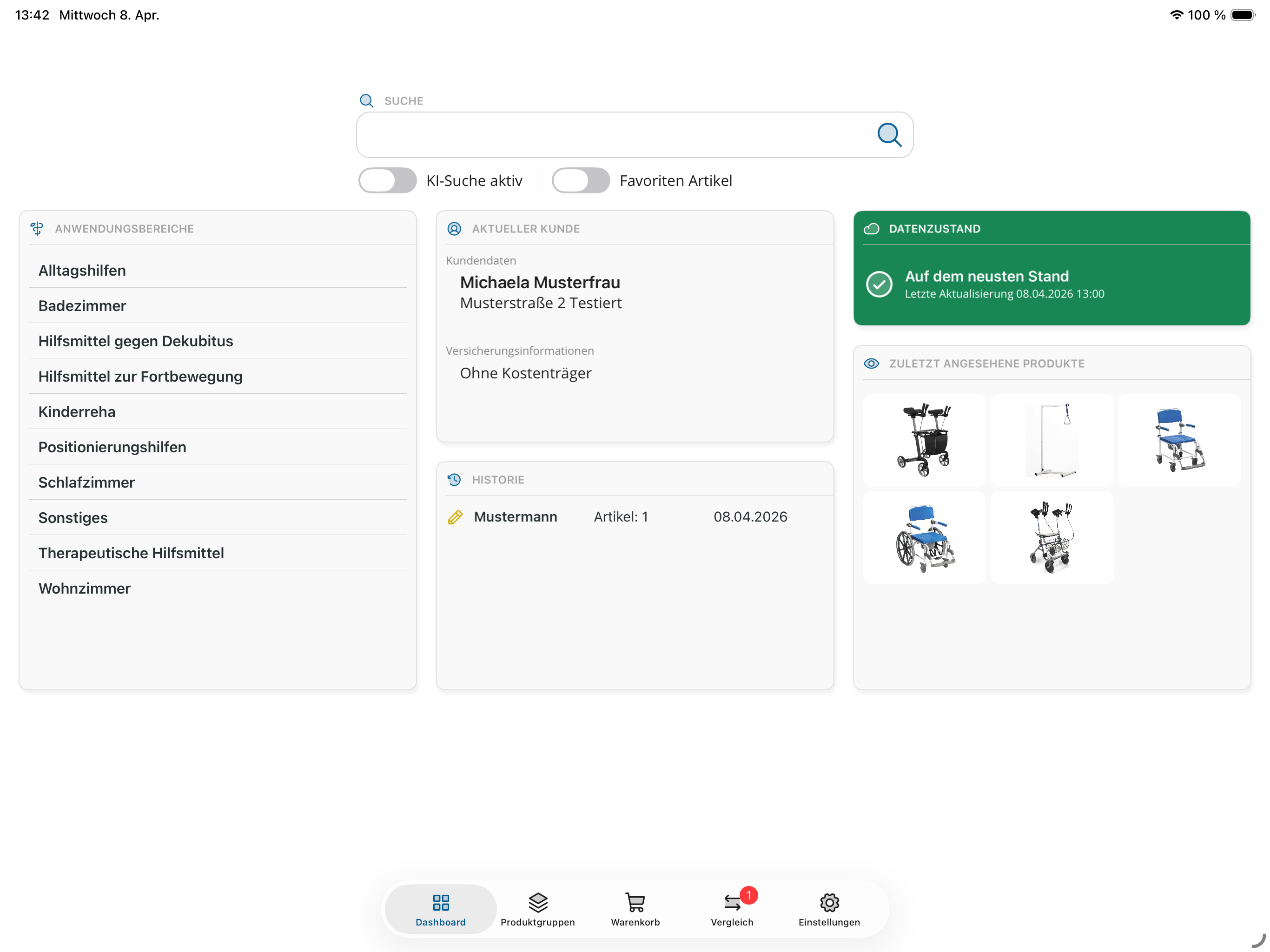Click the small search icon beside SUCHE label
This screenshot has height=952, width=1270.
tap(366, 101)
